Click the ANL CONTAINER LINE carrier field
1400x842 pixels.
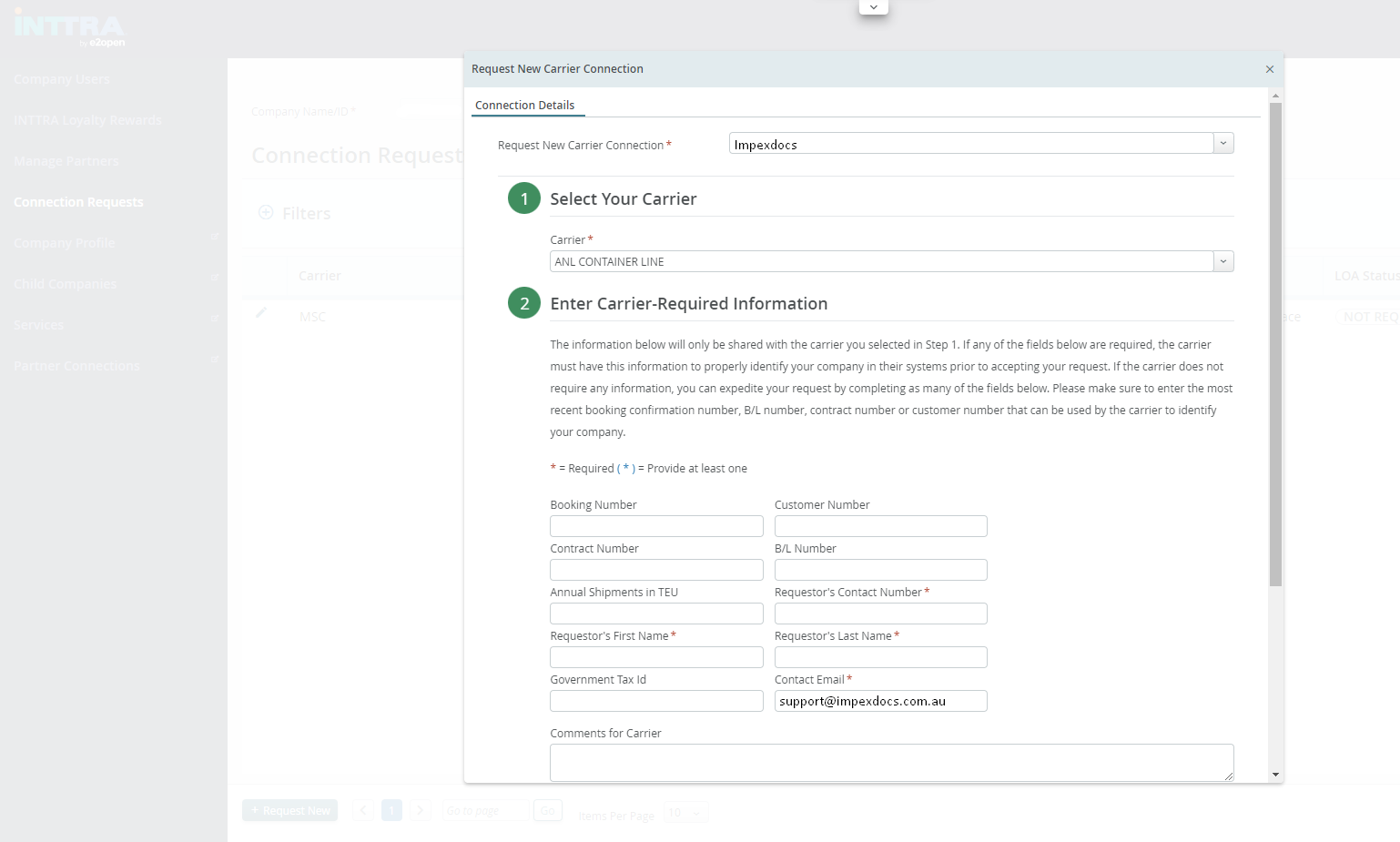(x=881, y=261)
